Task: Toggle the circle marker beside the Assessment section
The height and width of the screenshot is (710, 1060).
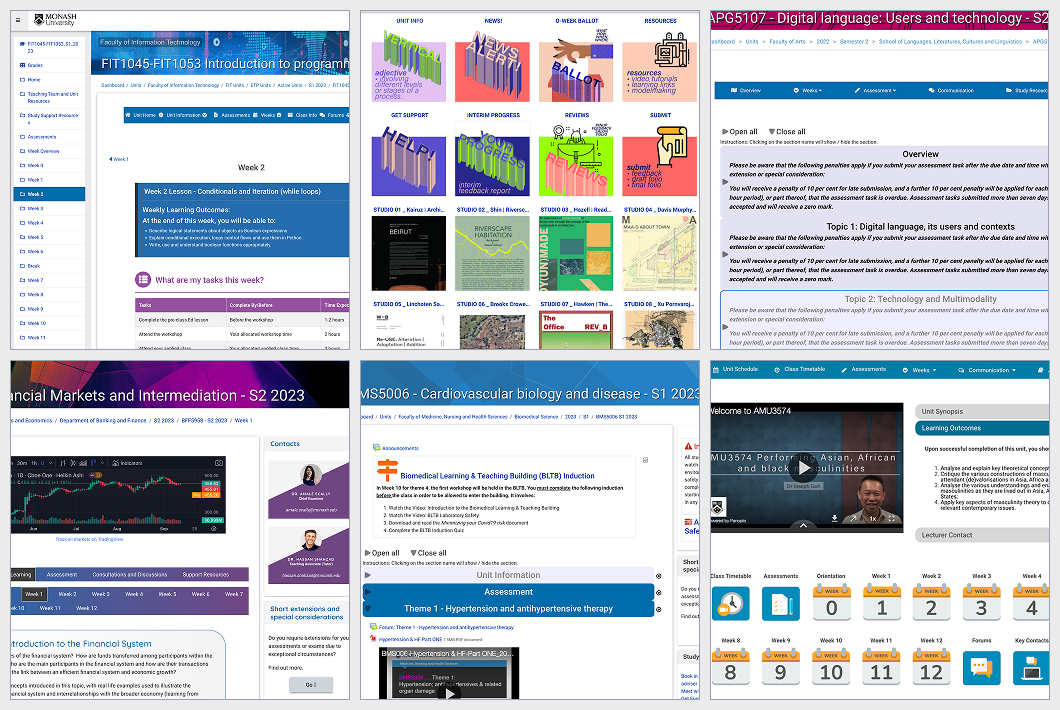Action: point(658,593)
